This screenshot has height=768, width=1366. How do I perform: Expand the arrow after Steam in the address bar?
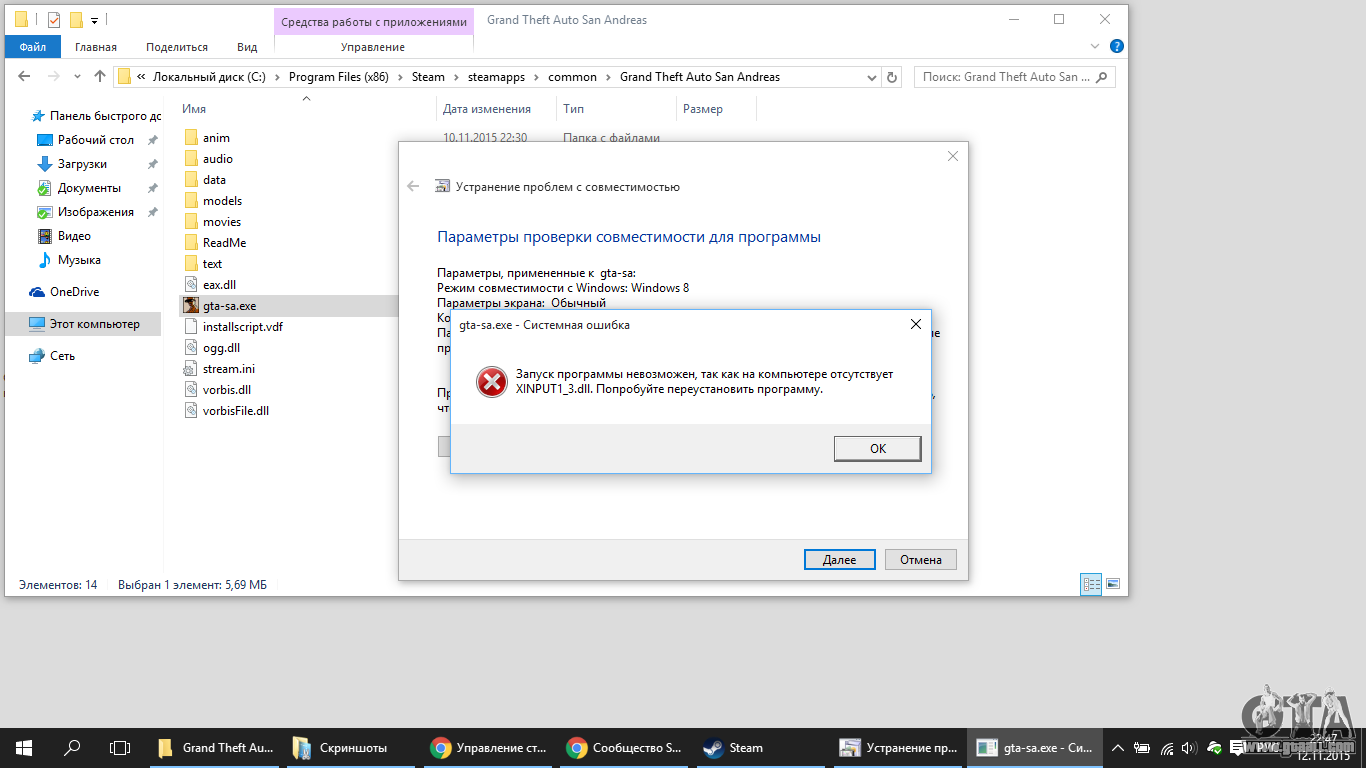456,77
